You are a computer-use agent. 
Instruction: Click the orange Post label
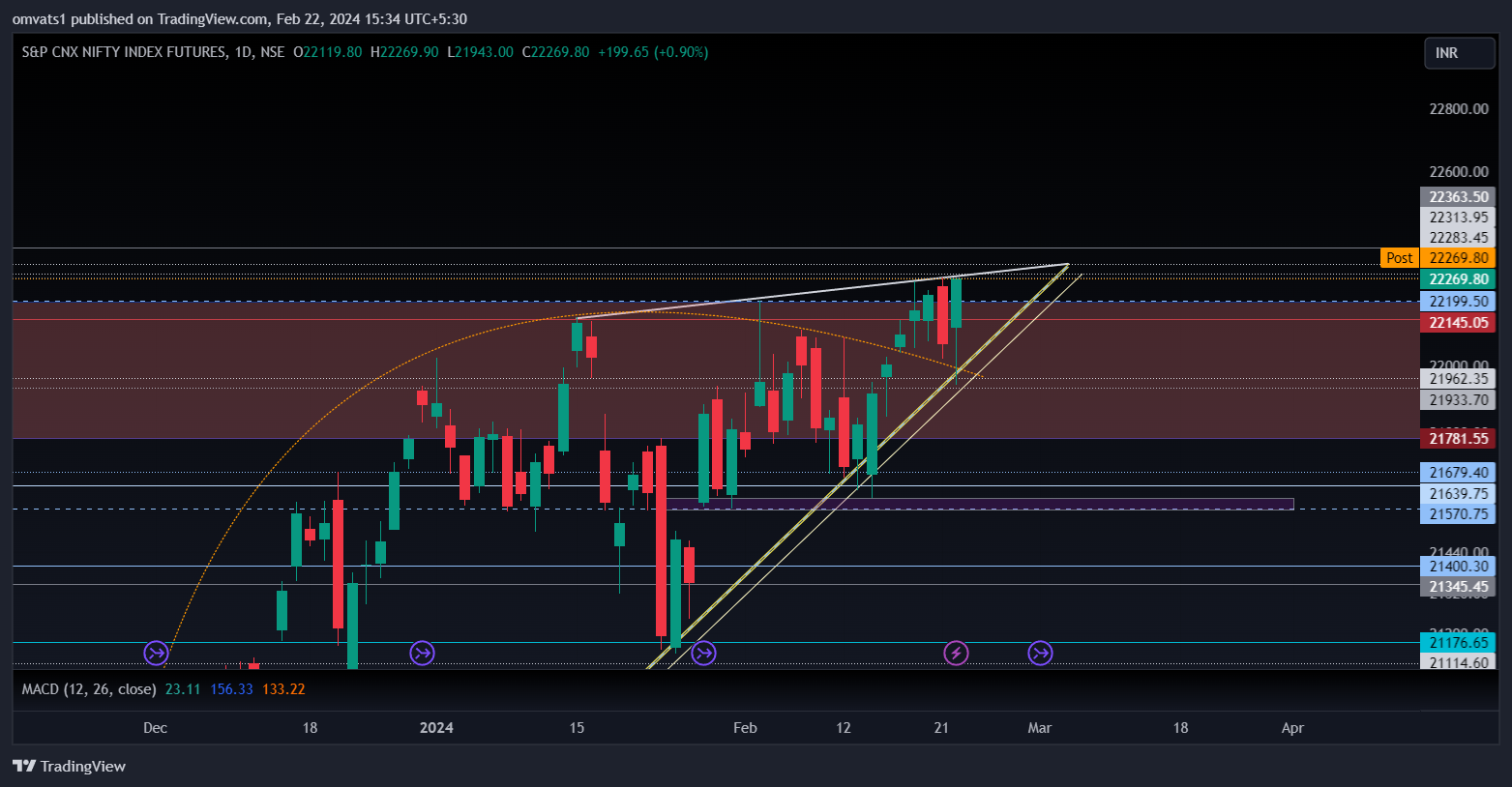[x=1399, y=258]
